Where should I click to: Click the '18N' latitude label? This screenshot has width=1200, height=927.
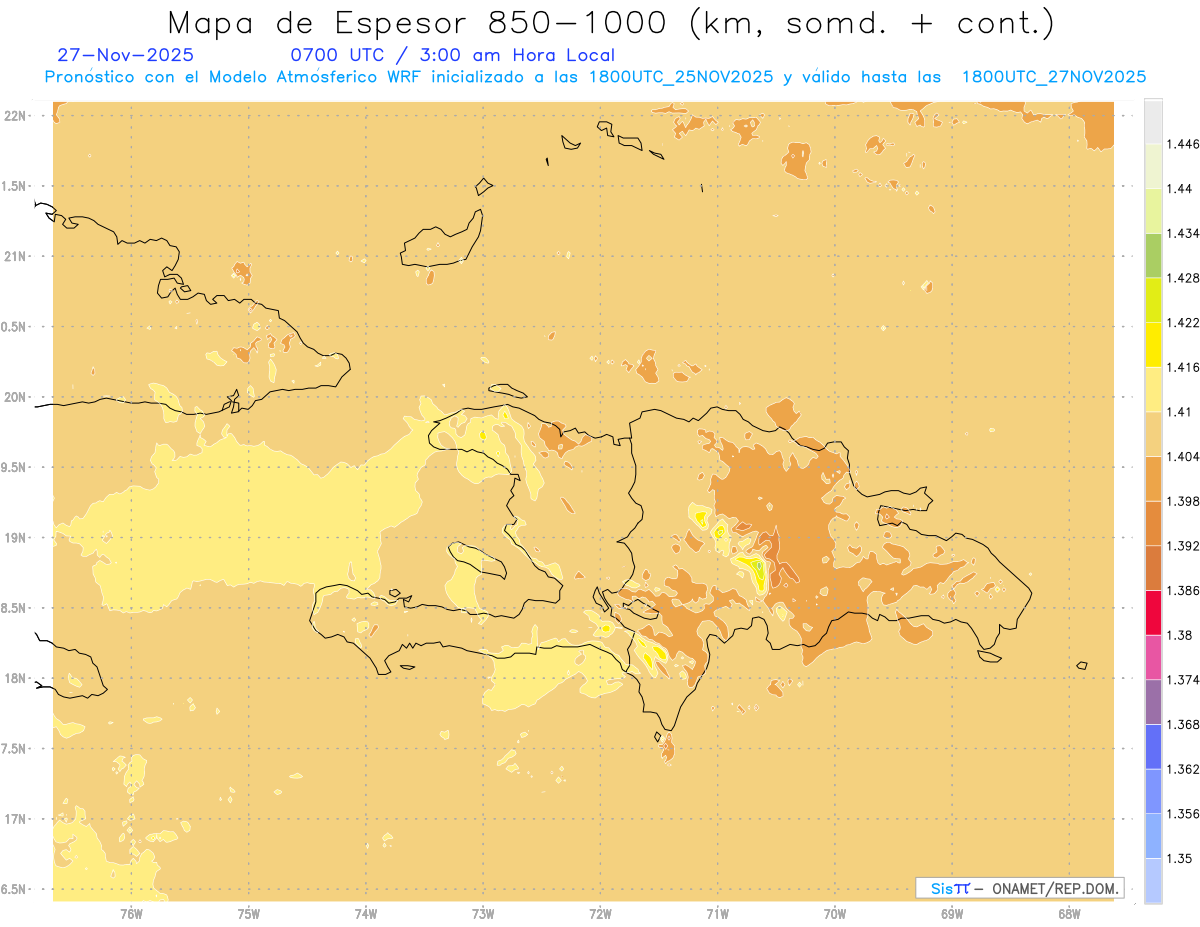pyautogui.click(x=15, y=678)
